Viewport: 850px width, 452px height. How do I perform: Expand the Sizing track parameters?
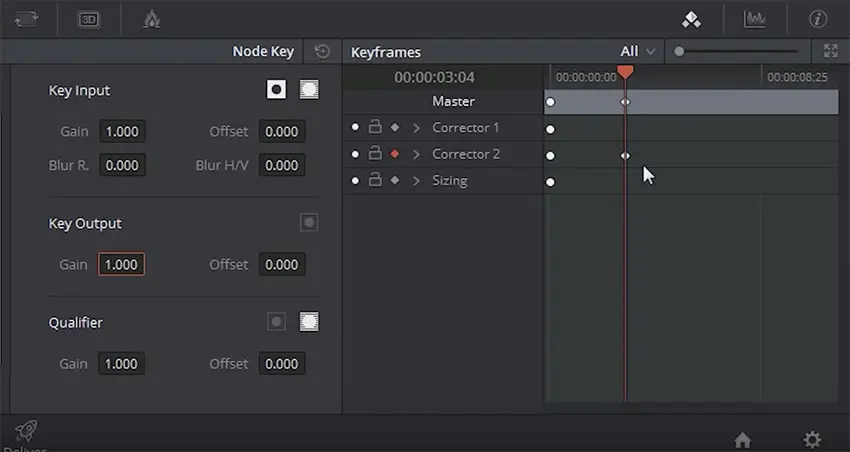click(x=416, y=181)
